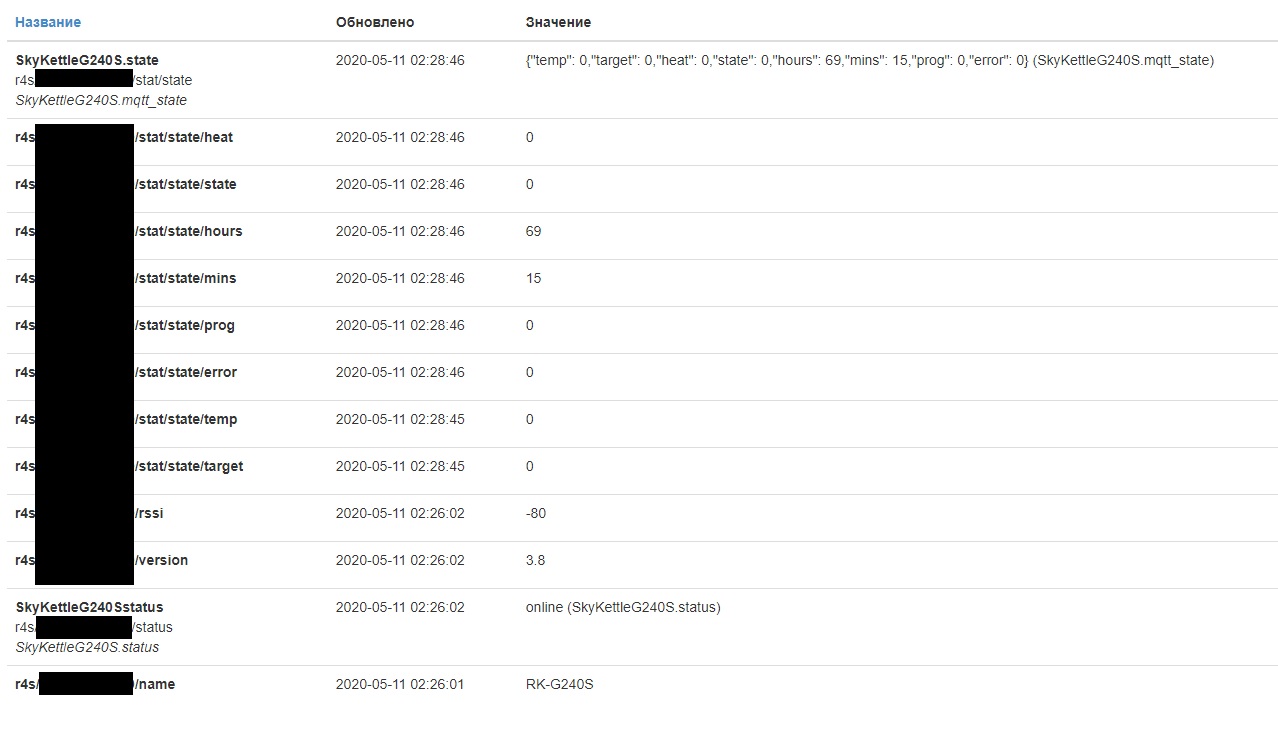Image resolution: width=1278 pixels, height=730 pixels.
Task: Select the /rssi topic row
Action: click(149, 513)
